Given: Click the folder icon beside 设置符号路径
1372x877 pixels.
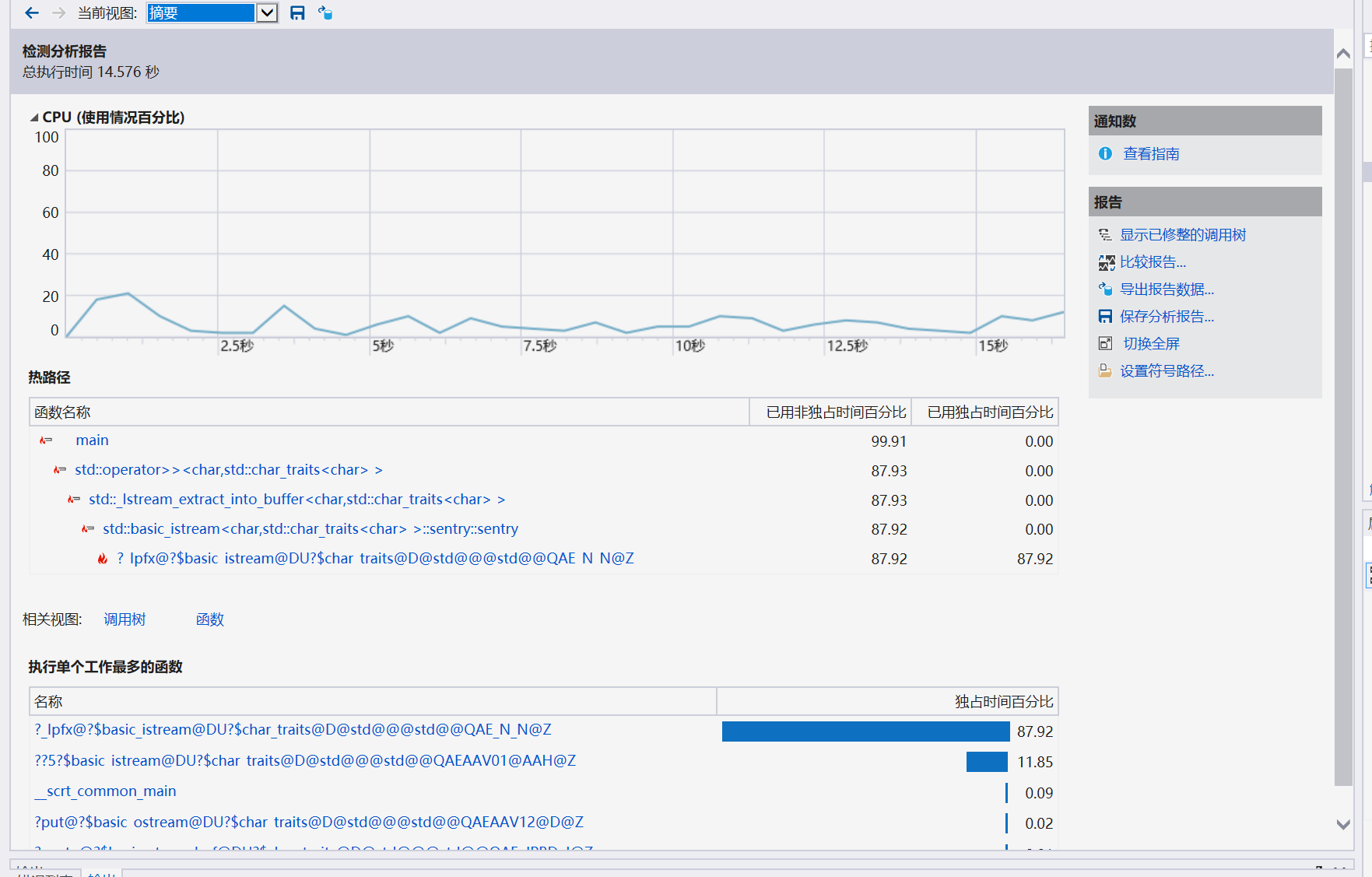Looking at the screenshot, I should (1105, 371).
